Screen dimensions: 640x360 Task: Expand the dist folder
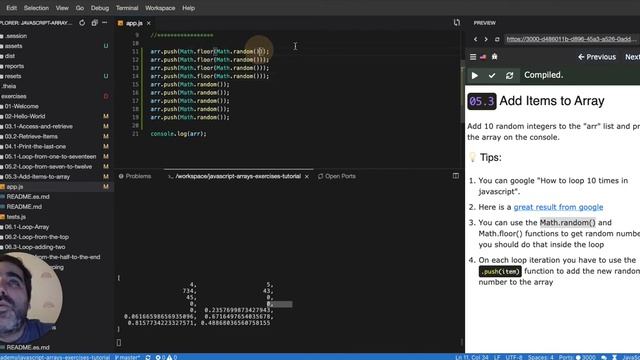10,56
